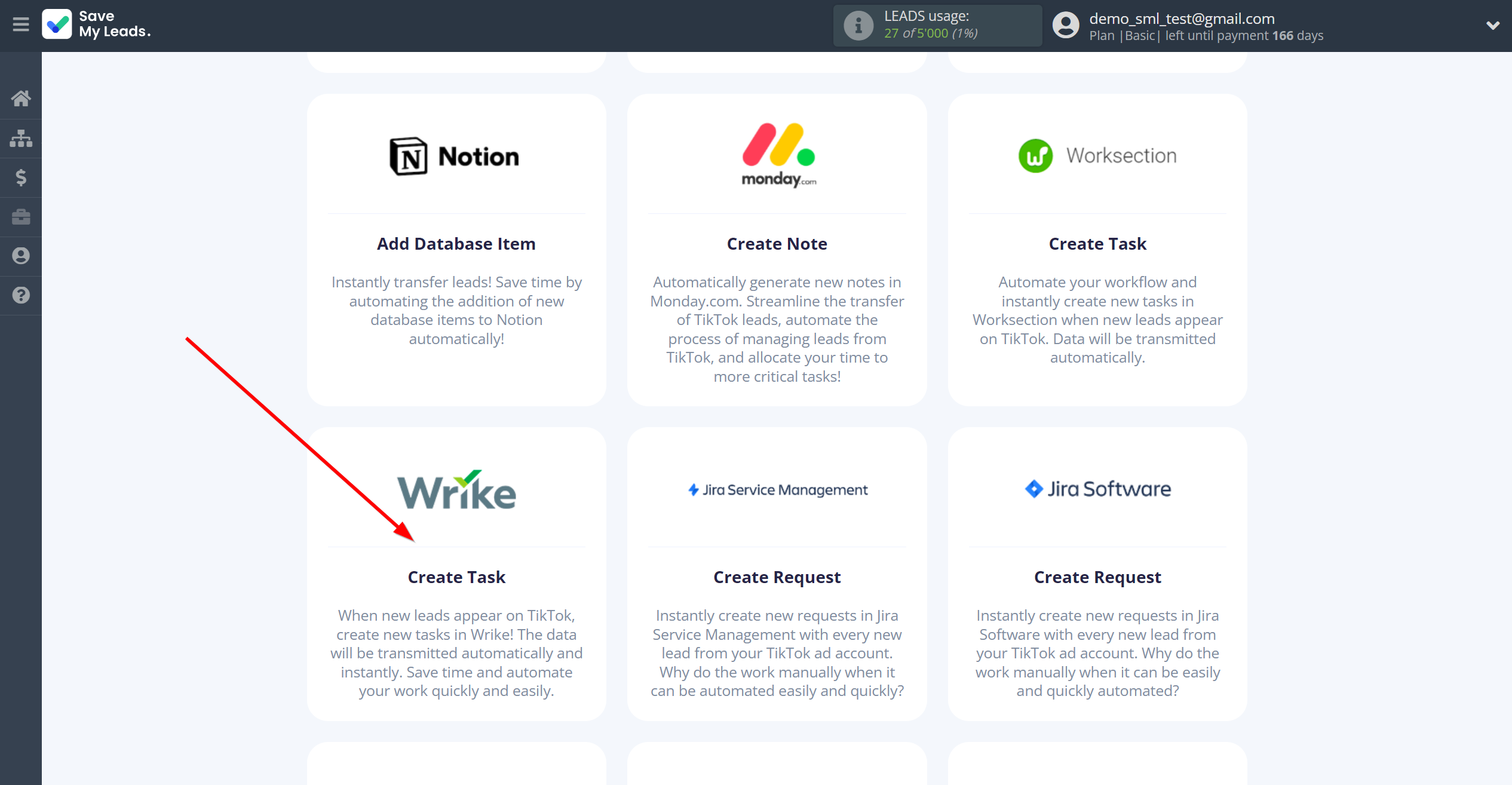Expand the account dropdown chevron

(x=1493, y=25)
